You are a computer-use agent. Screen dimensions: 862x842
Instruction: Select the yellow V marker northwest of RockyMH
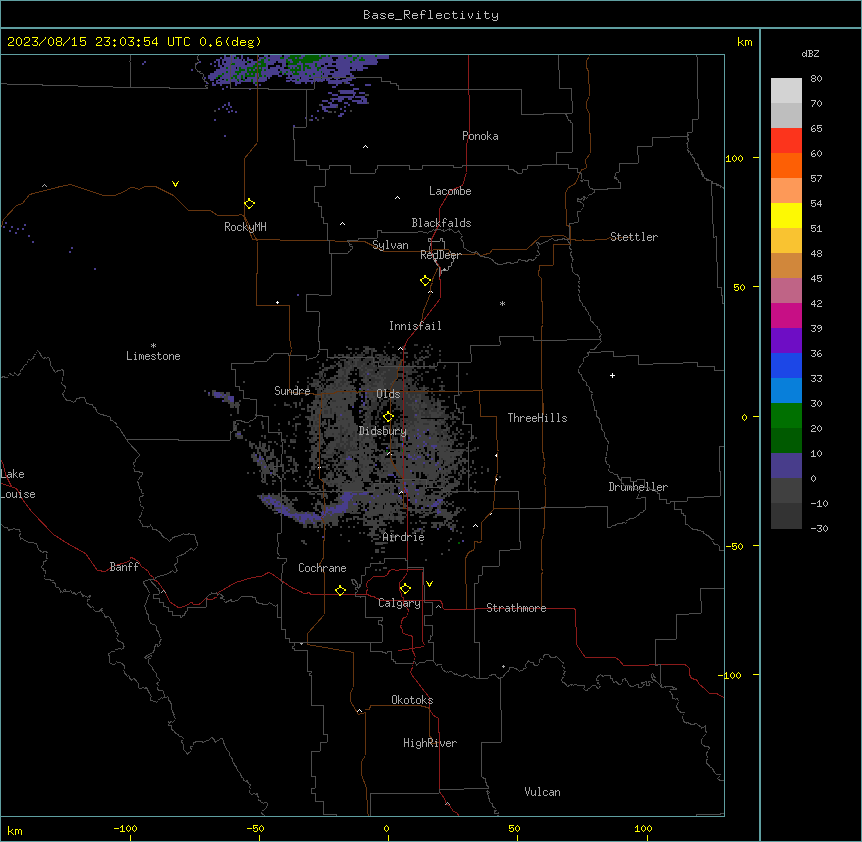pos(175,184)
